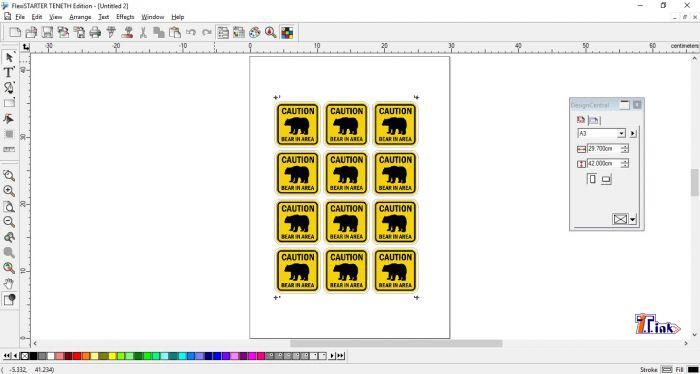Increase the page height stepper value
Viewport: 700px width, 374px height.
(625, 162)
